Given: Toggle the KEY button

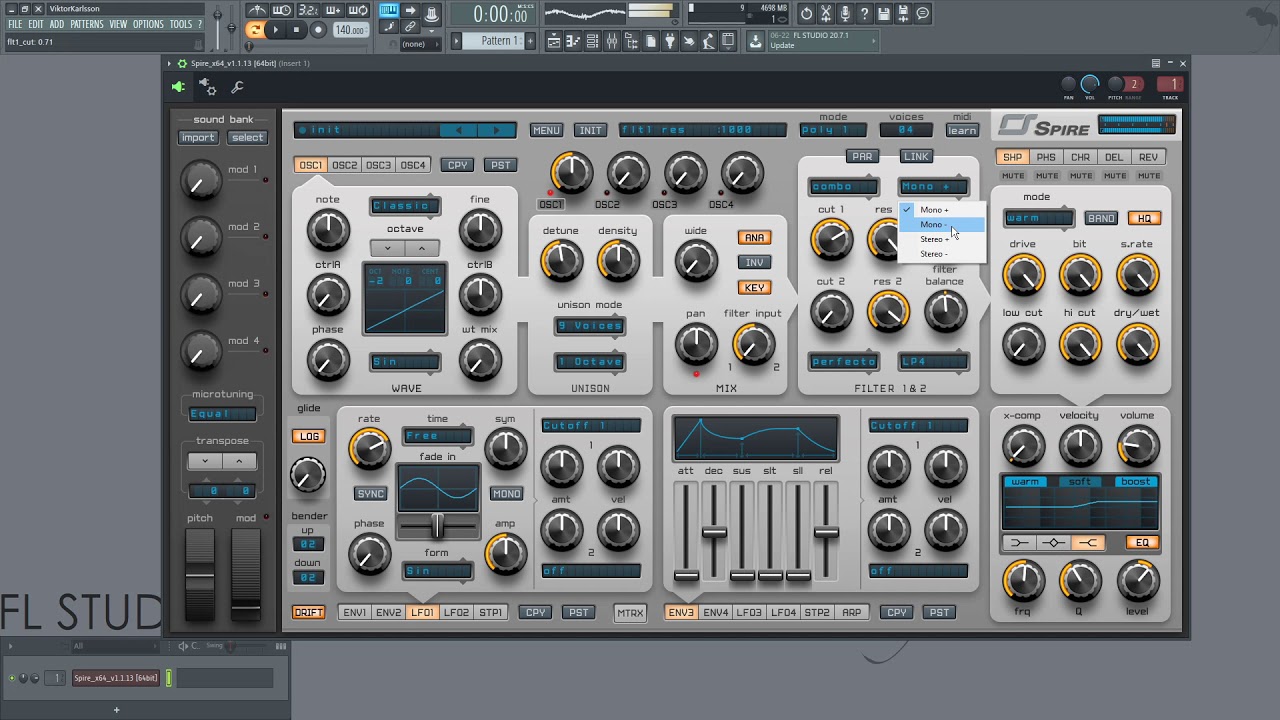Looking at the screenshot, I should [x=754, y=288].
